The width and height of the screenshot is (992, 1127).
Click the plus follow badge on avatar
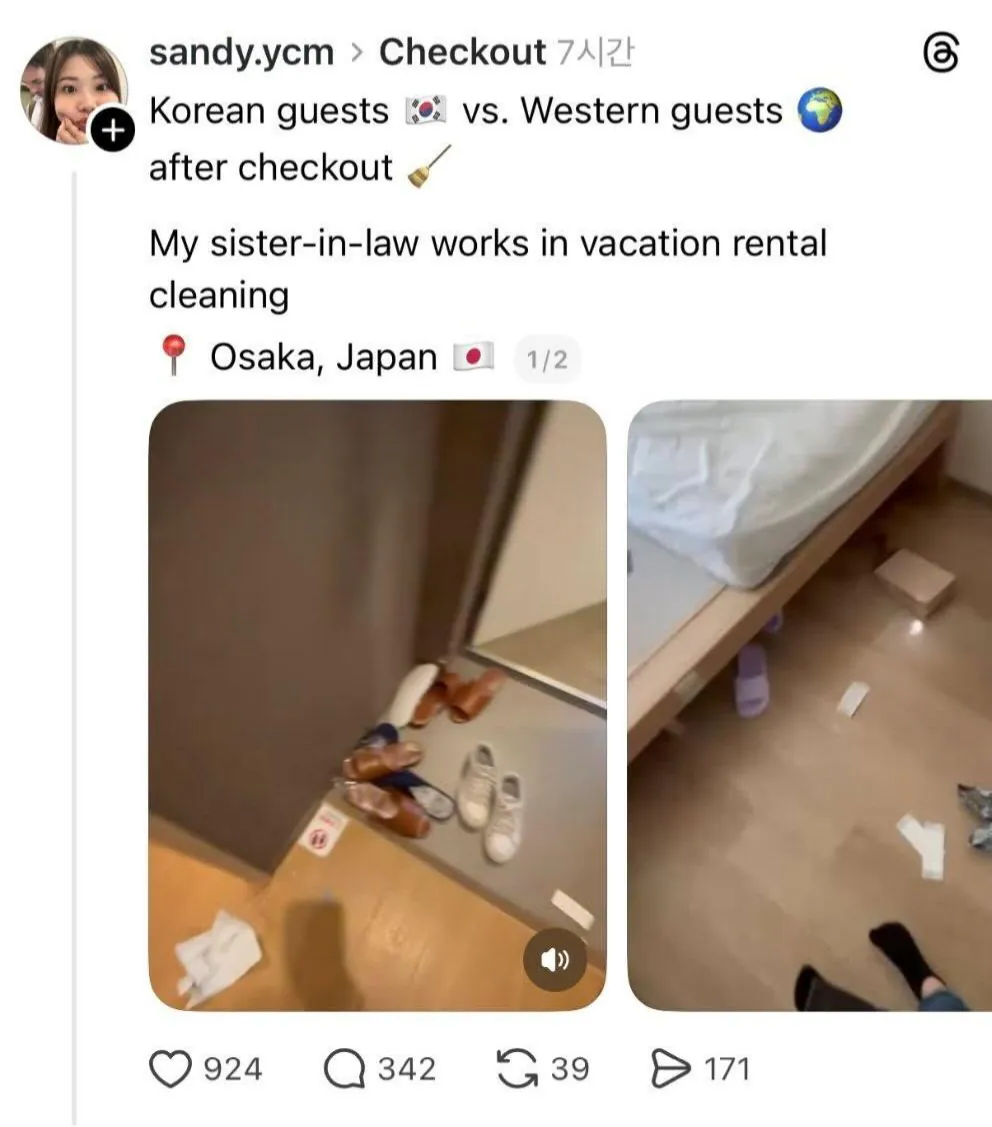(x=112, y=131)
